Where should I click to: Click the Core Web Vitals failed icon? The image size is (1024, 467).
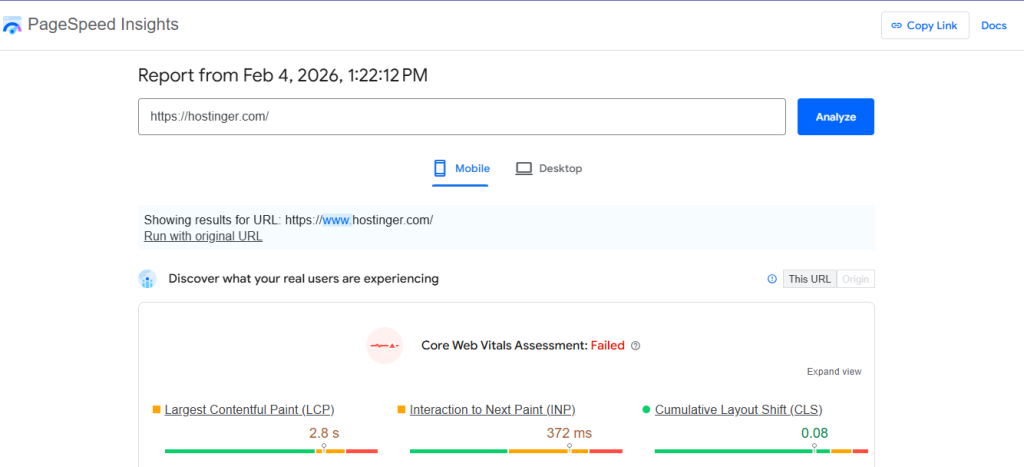pyautogui.click(x=384, y=346)
